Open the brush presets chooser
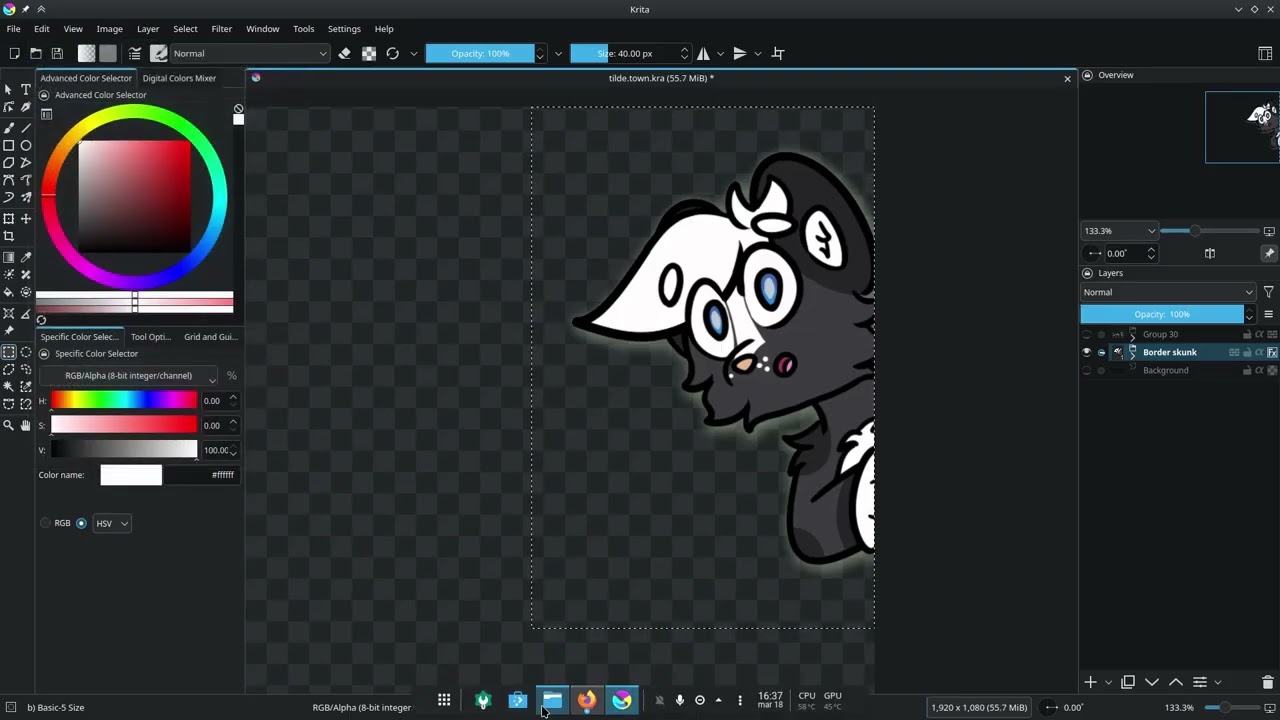This screenshot has width=1280, height=720. pyautogui.click(x=158, y=53)
